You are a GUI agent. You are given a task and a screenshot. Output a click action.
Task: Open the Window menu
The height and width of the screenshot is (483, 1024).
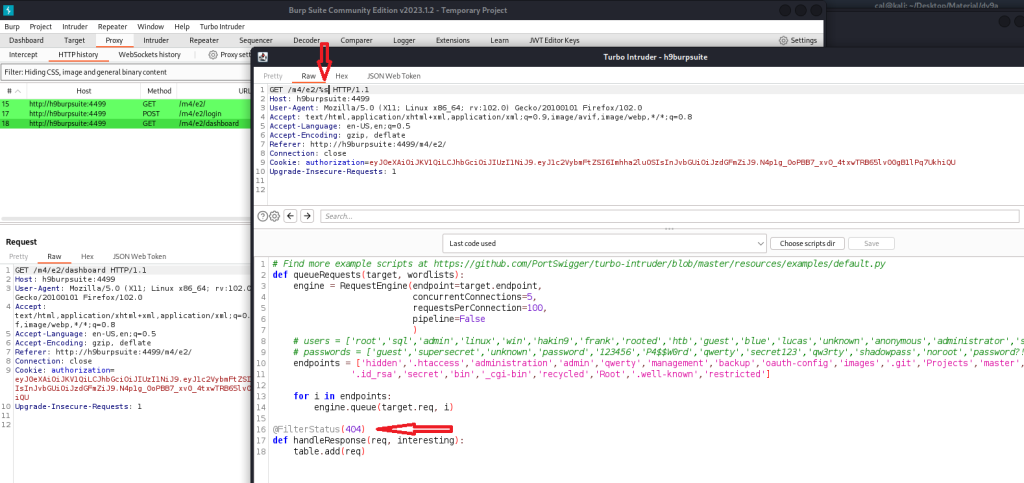pyautogui.click(x=151, y=27)
